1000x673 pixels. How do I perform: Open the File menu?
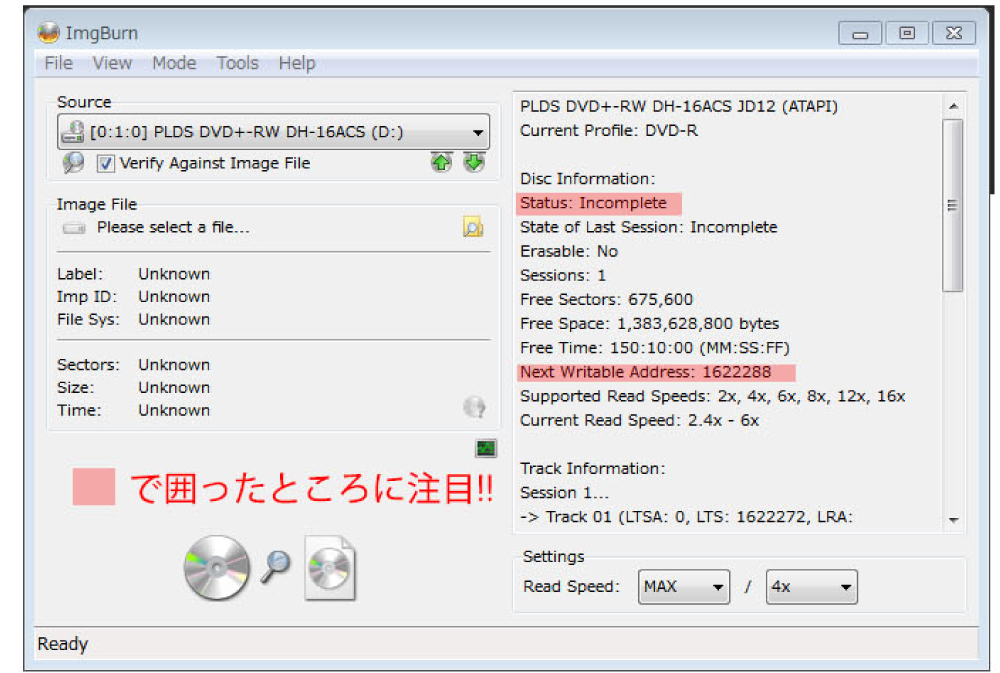point(58,63)
